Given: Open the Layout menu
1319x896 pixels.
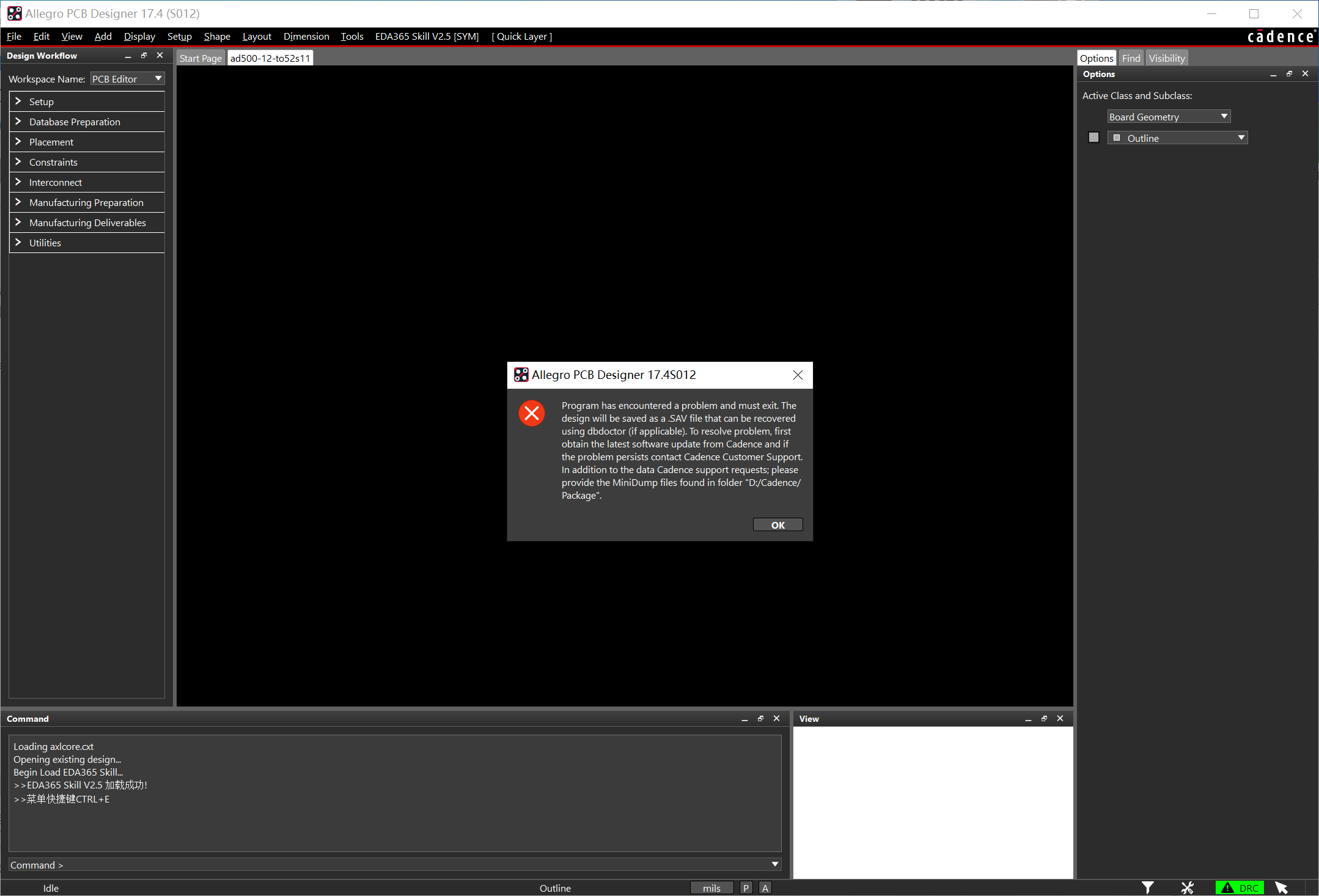Looking at the screenshot, I should [257, 37].
